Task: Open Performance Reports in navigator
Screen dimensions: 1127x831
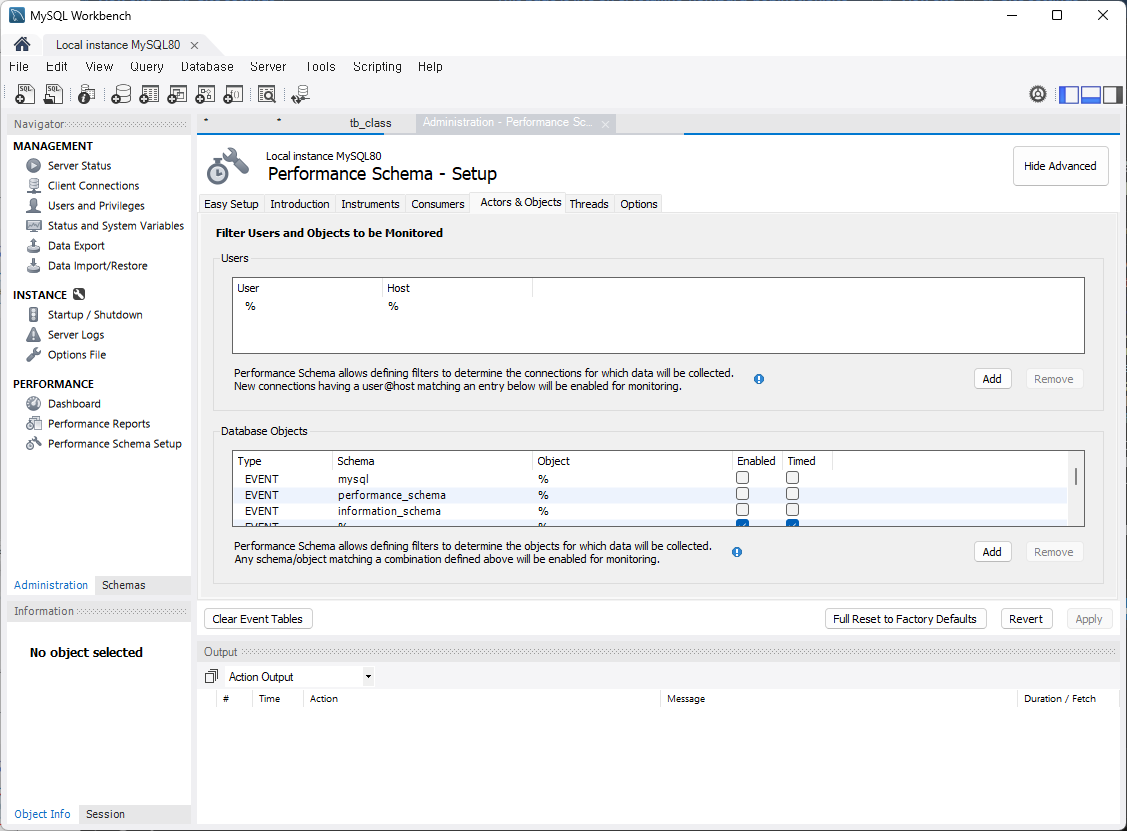Action: pos(98,424)
